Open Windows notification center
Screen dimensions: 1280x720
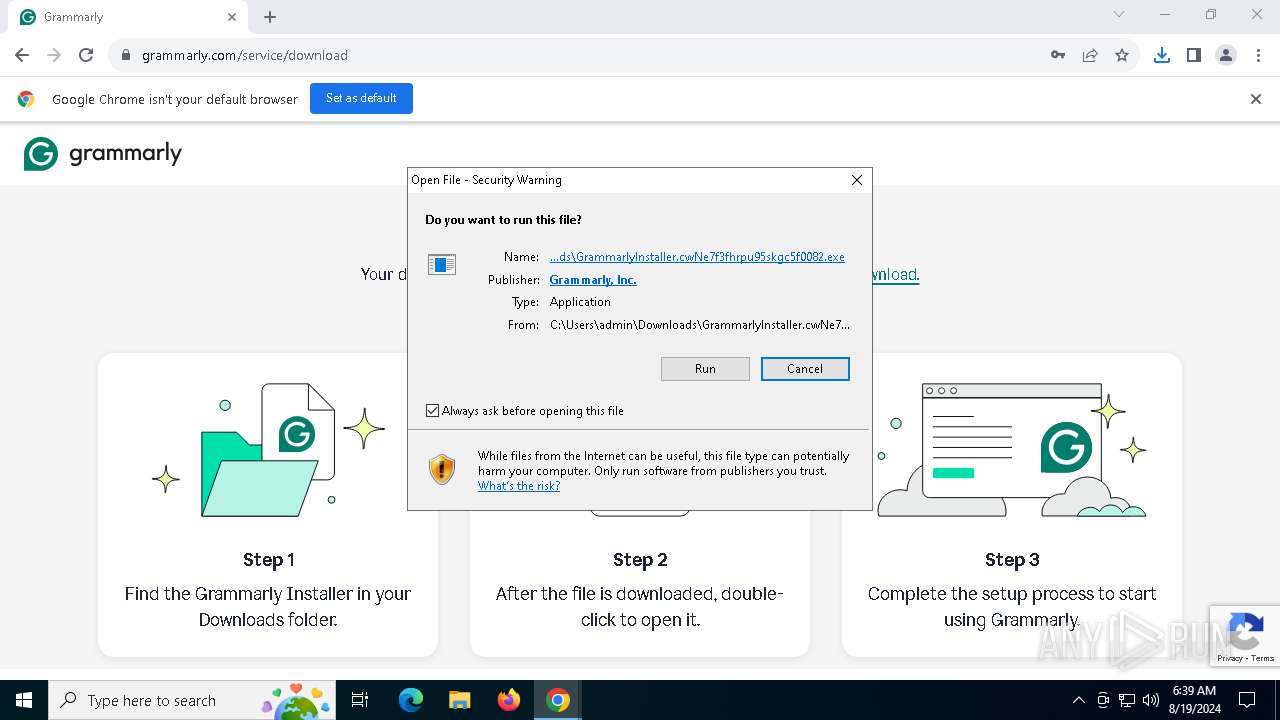pyautogui.click(x=1247, y=700)
